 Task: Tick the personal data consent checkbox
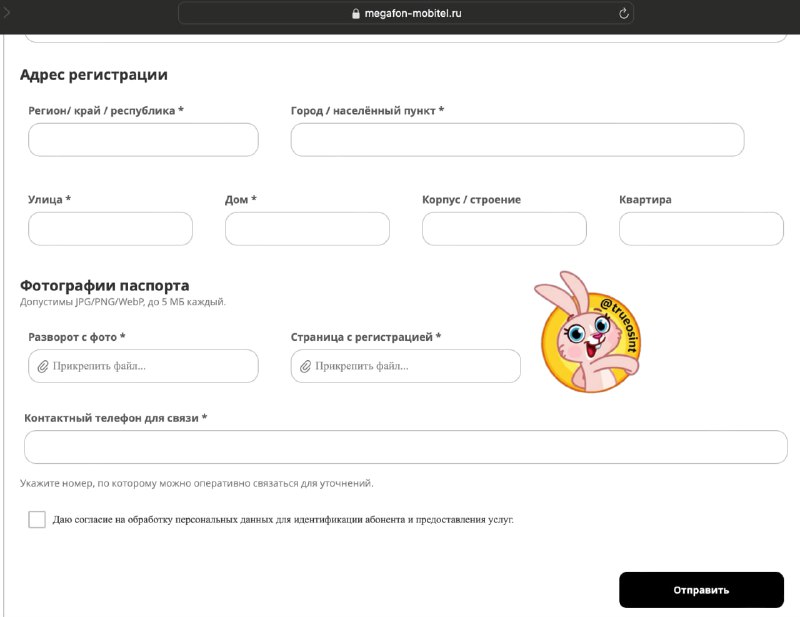pyautogui.click(x=37, y=520)
